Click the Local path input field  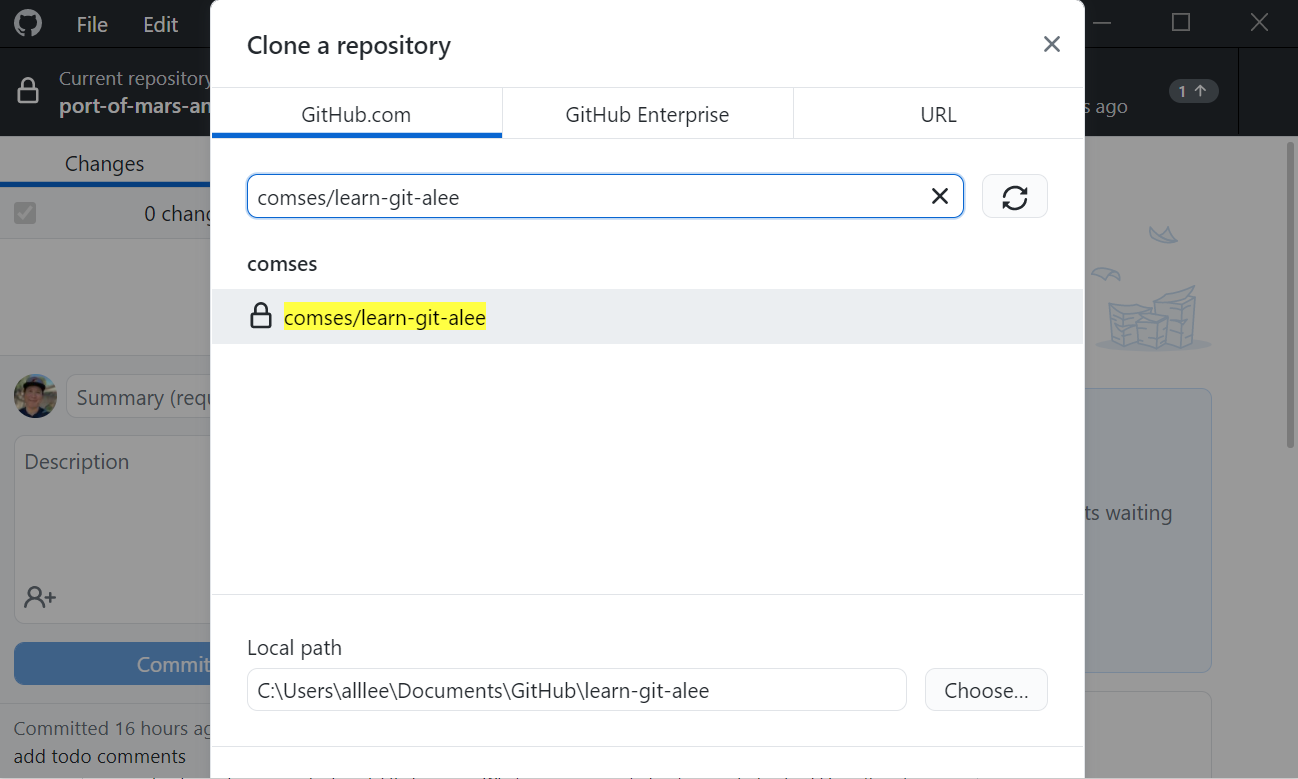[576, 690]
